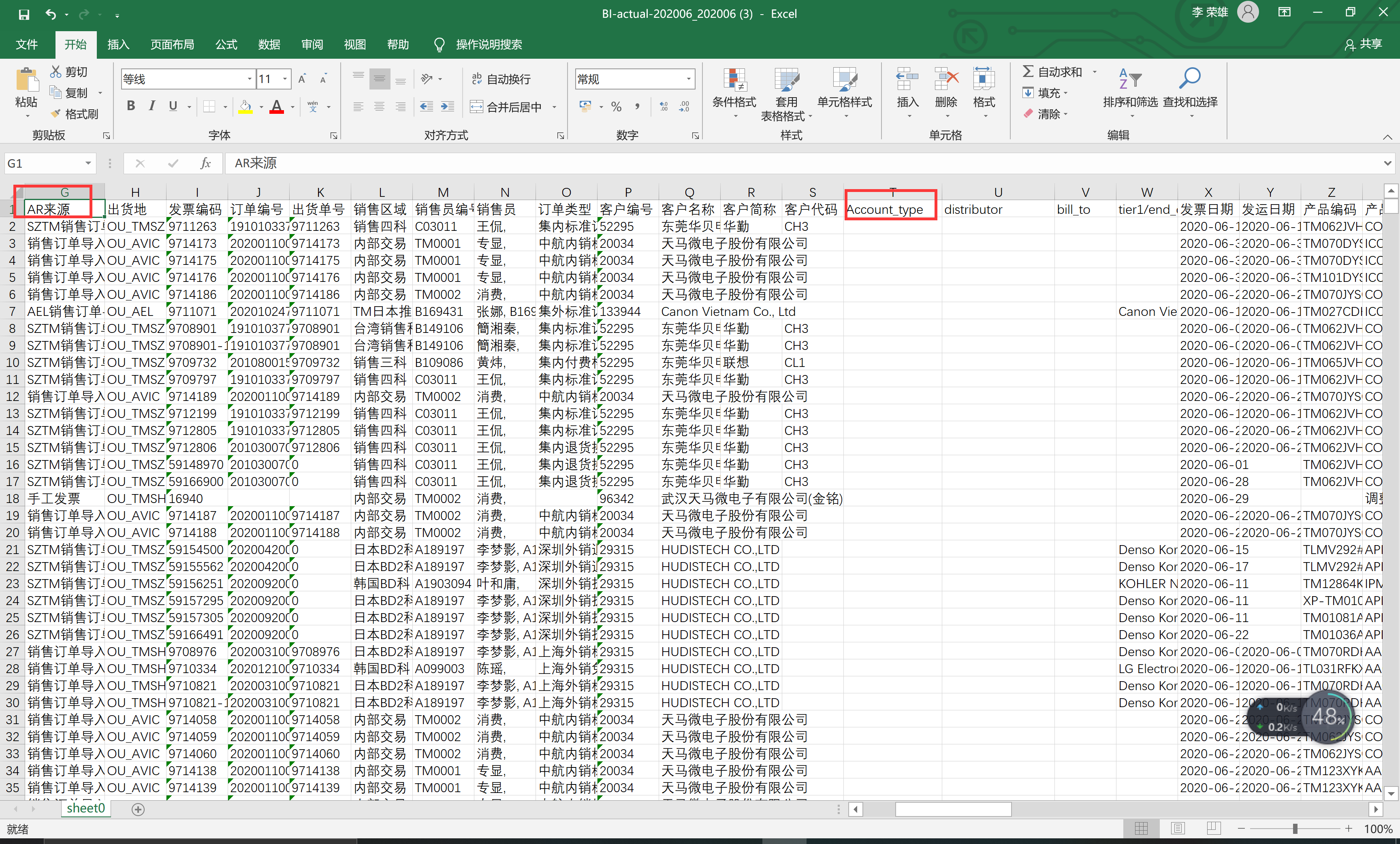This screenshot has height=844, width=1400.
Task: Click the Paste clipboard icon
Action: [26, 80]
